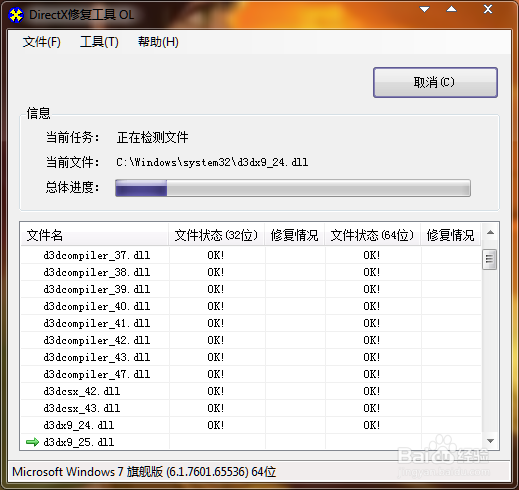Image resolution: width=519 pixels, height=490 pixels.
Task: Click the up-triangle title bar button
Action: point(451,9)
